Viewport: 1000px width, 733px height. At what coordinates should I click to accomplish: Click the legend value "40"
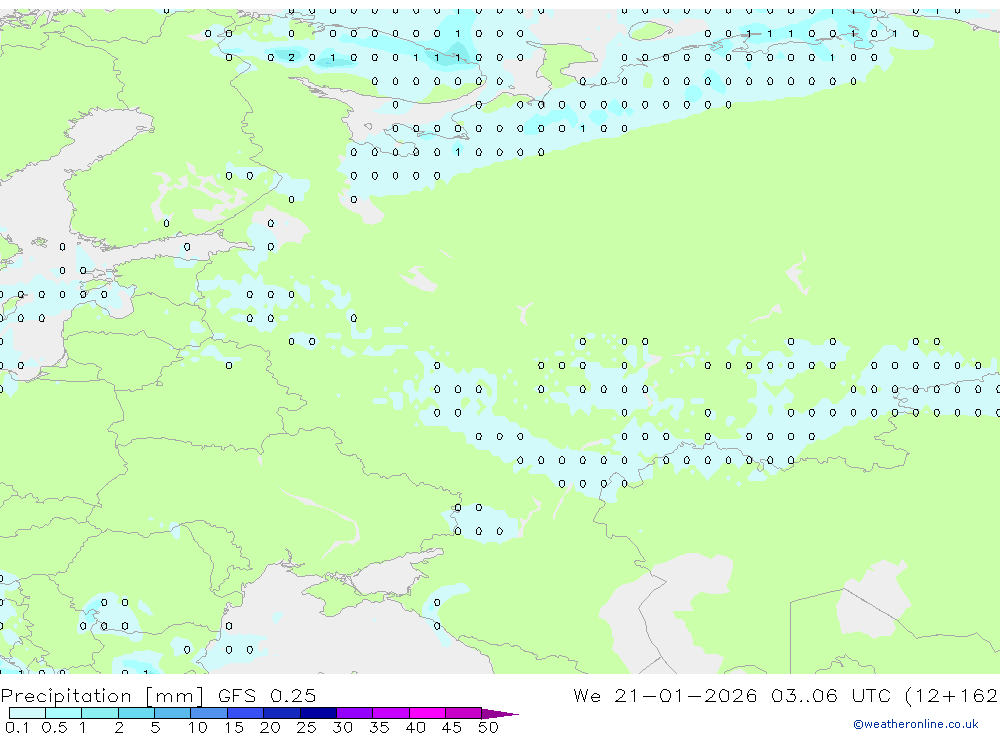click(416, 727)
